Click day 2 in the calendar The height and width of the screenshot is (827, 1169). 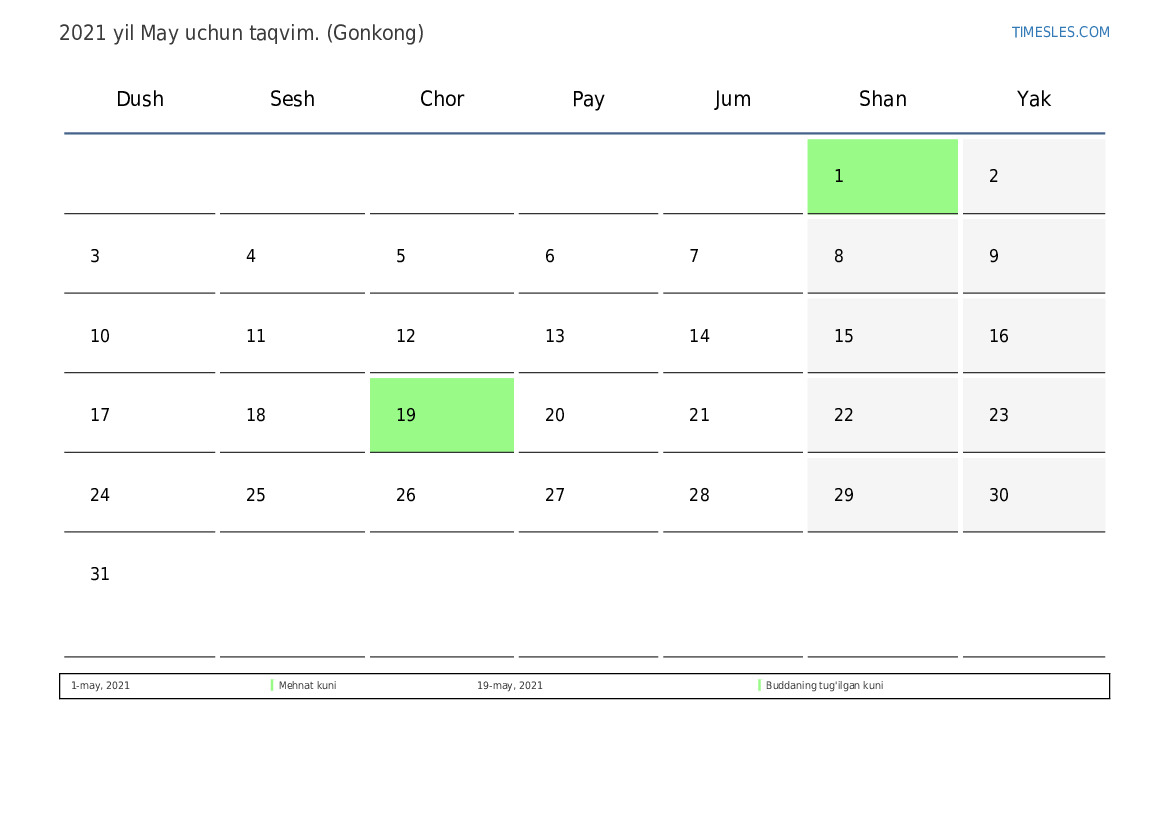point(1033,176)
